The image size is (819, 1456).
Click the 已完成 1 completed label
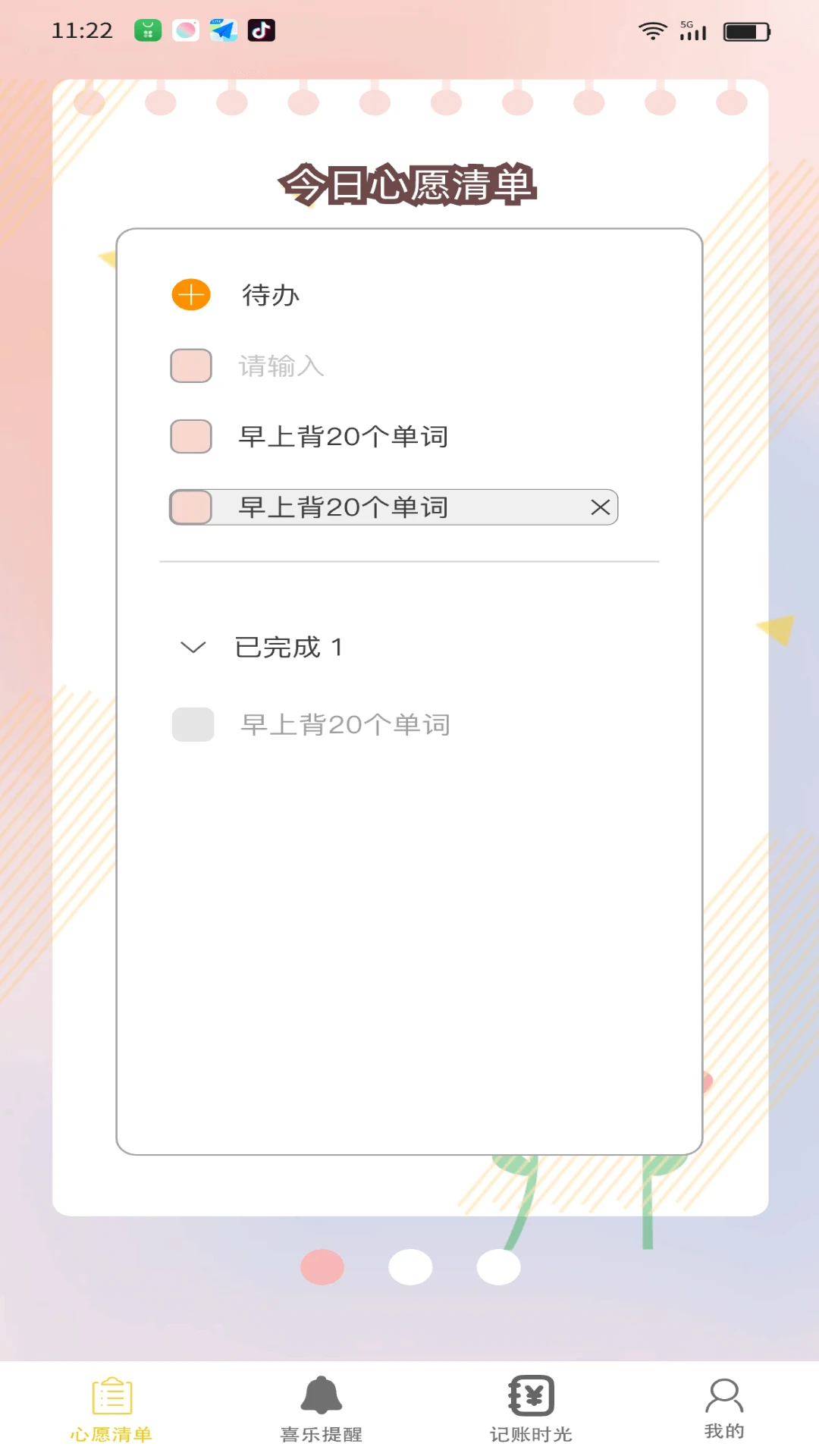pos(289,648)
